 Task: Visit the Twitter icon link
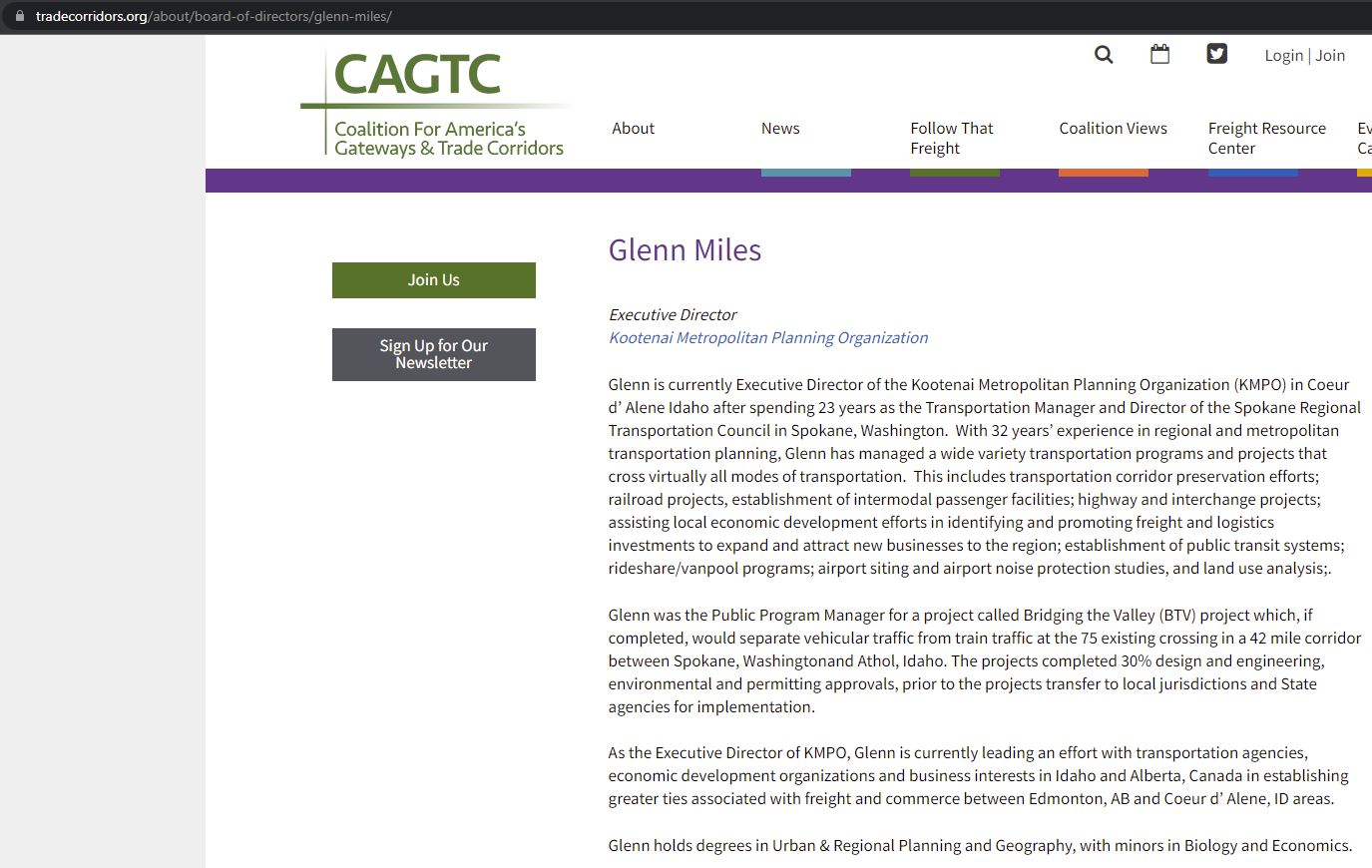(1216, 54)
